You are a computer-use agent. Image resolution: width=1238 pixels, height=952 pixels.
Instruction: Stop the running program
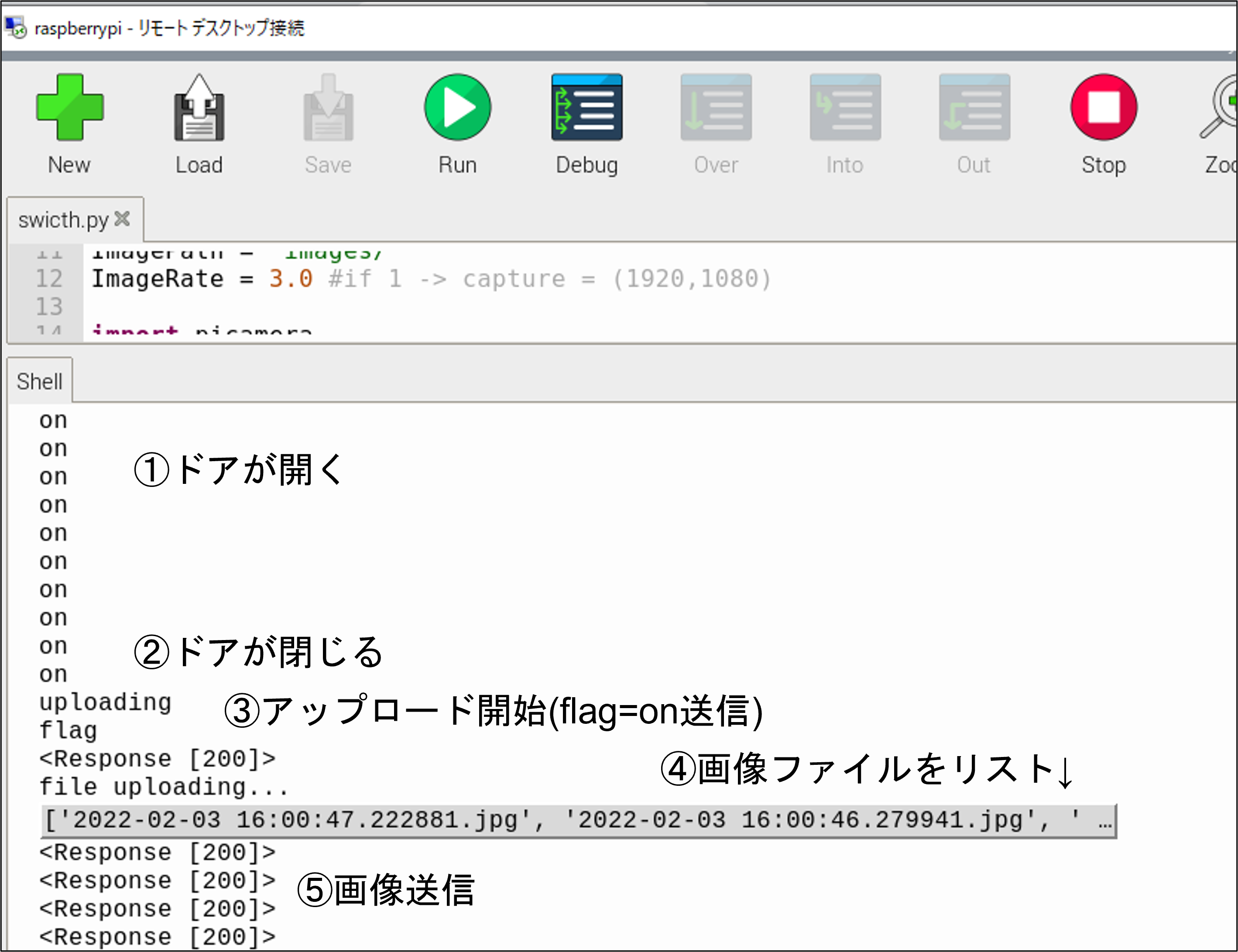click(1104, 108)
